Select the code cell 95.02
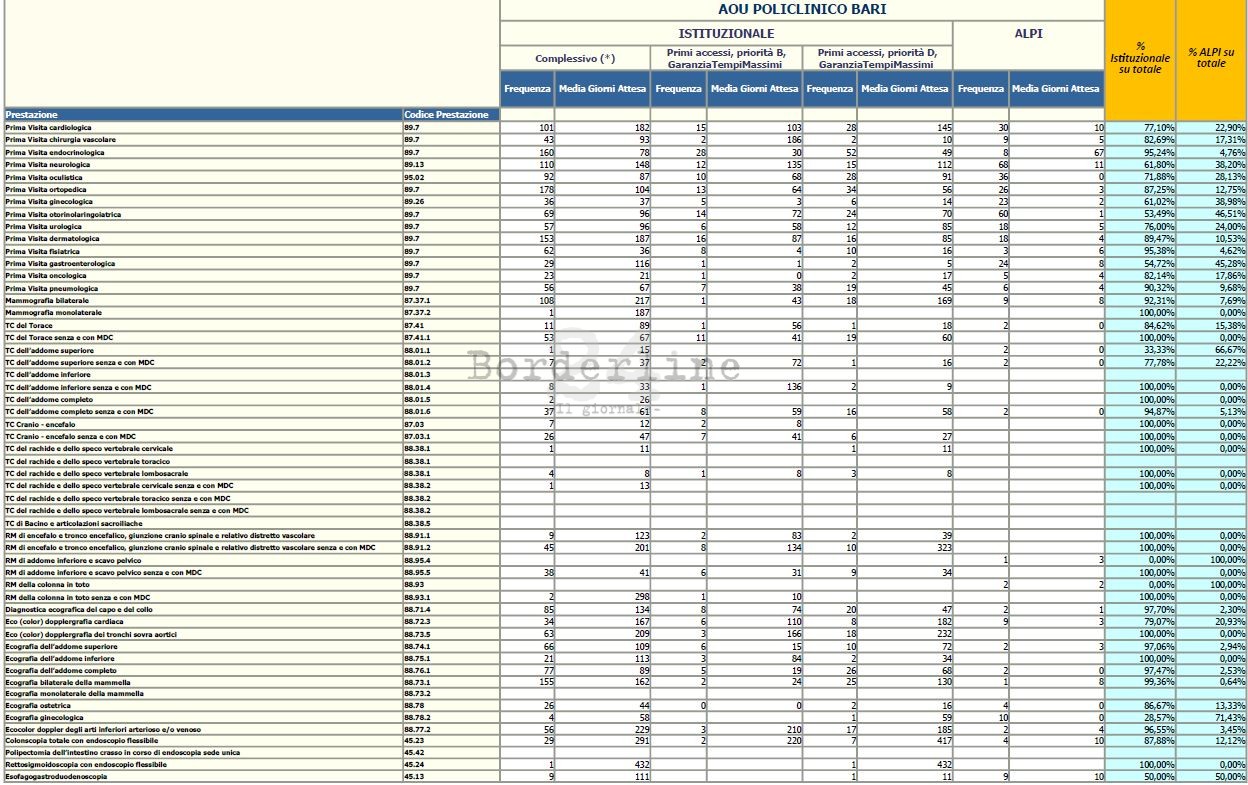Viewport: 1248px width, 785px height. tap(412, 177)
